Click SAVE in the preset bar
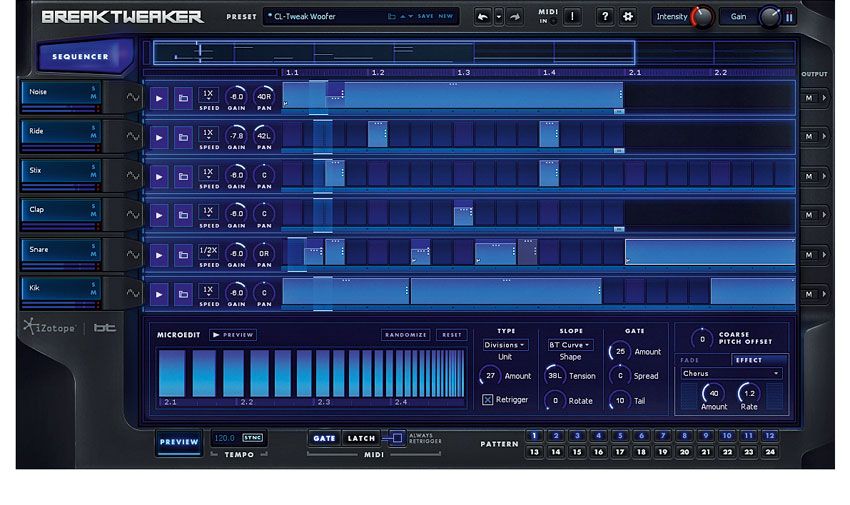 pyautogui.click(x=426, y=17)
